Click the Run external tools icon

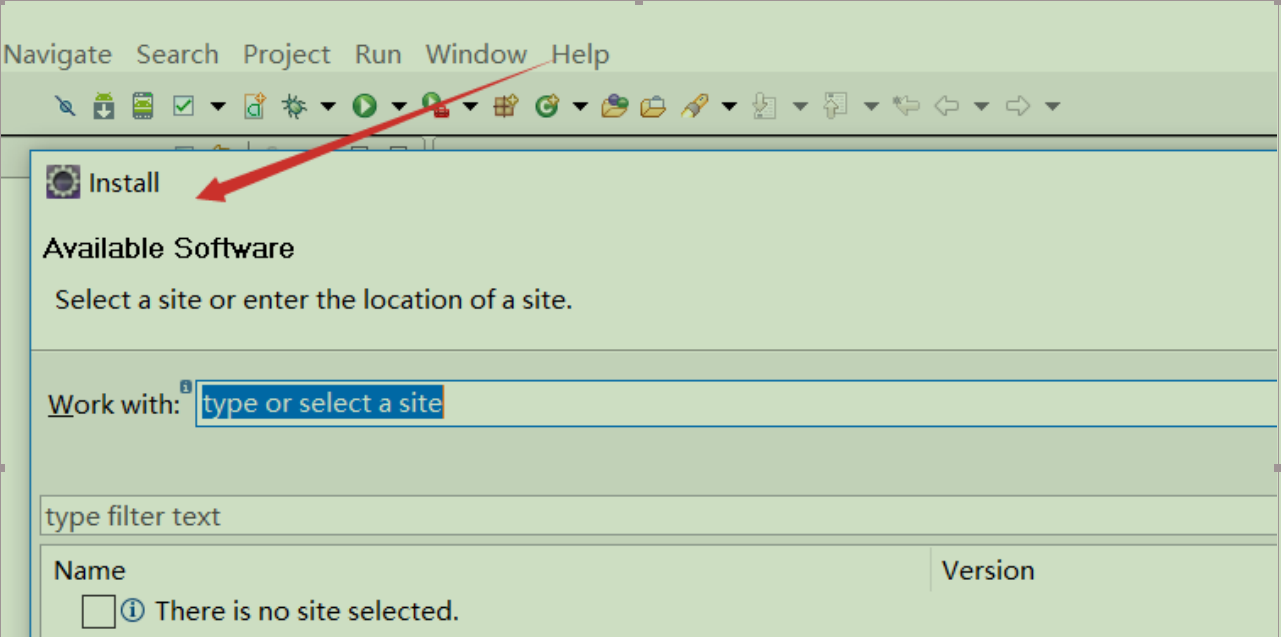click(x=435, y=105)
